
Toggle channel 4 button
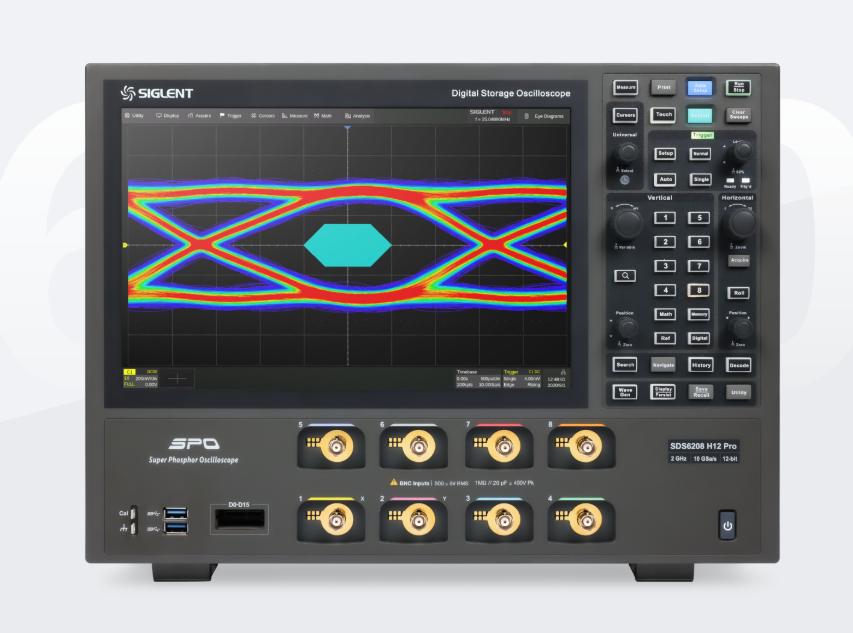tap(665, 290)
